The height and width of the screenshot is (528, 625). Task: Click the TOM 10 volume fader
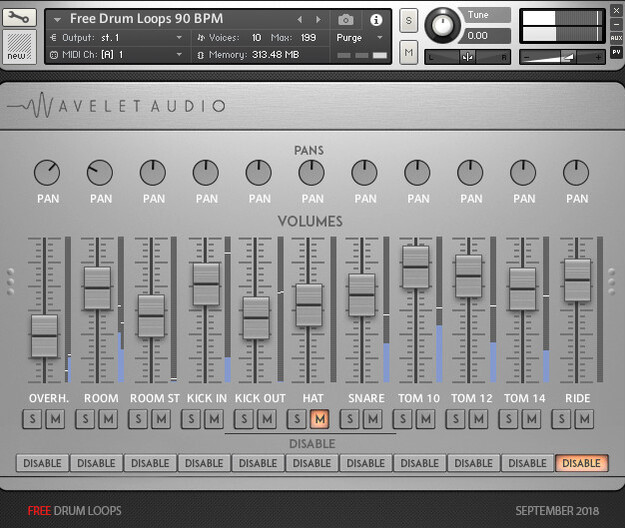(415, 267)
